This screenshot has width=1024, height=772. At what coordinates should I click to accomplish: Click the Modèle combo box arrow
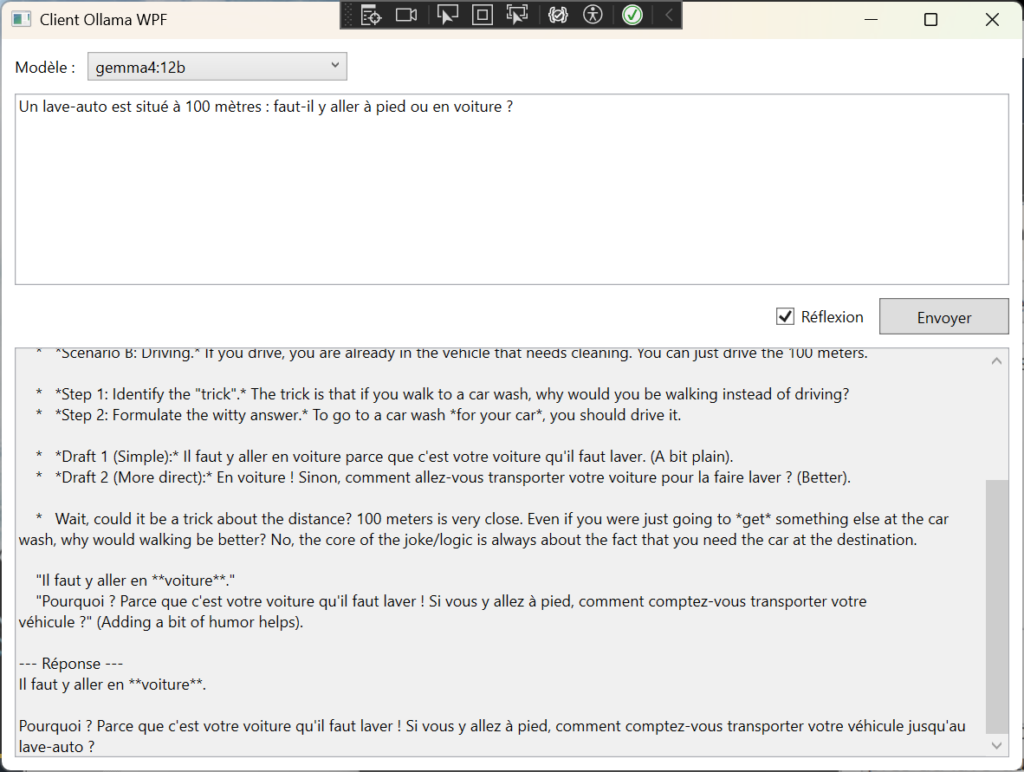click(x=335, y=65)
